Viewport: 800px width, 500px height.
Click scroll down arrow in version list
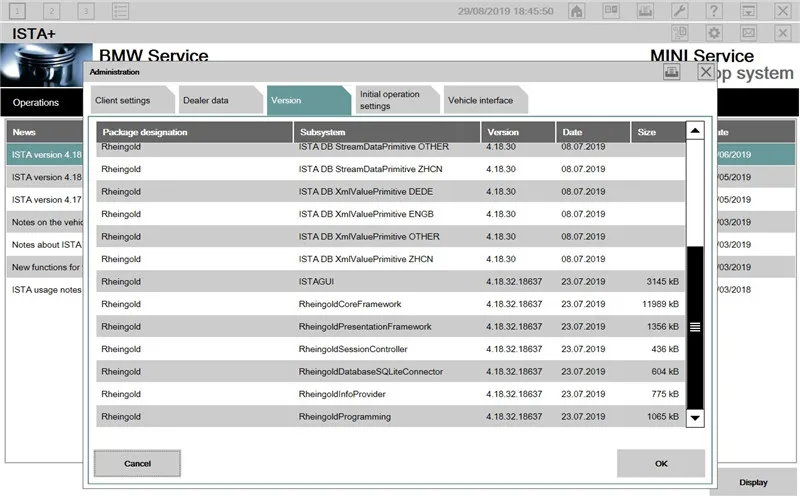click(695, 418)
